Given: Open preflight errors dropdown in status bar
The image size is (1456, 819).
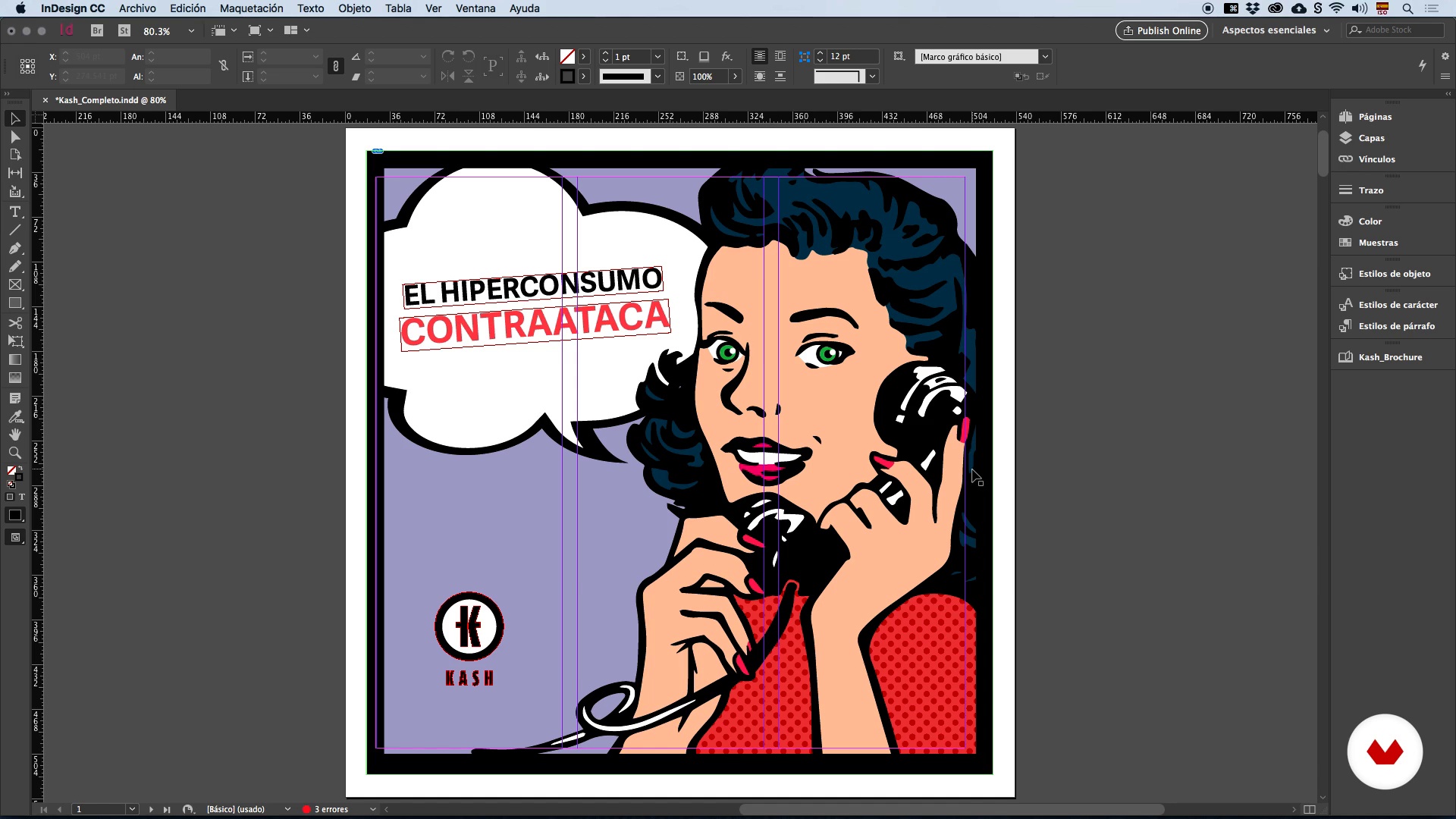Looking at the screenshot, I should (372, 809).
